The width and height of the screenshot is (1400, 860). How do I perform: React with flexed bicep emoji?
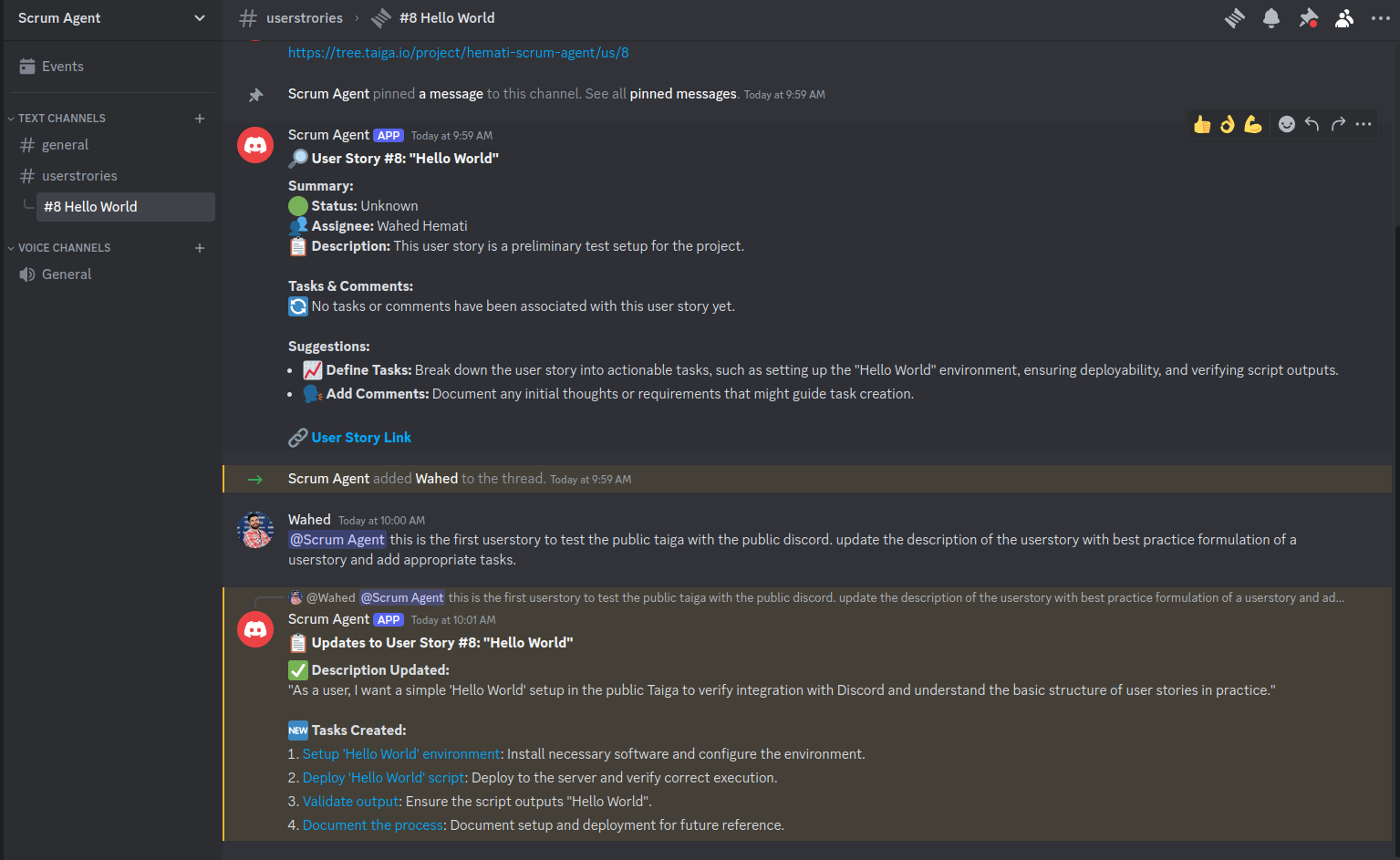[1253, 124]
